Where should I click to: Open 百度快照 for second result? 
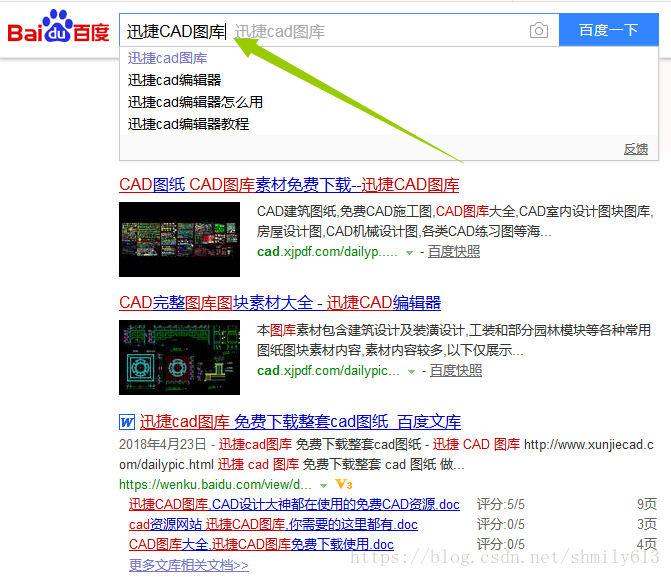[x=456, y=371]
